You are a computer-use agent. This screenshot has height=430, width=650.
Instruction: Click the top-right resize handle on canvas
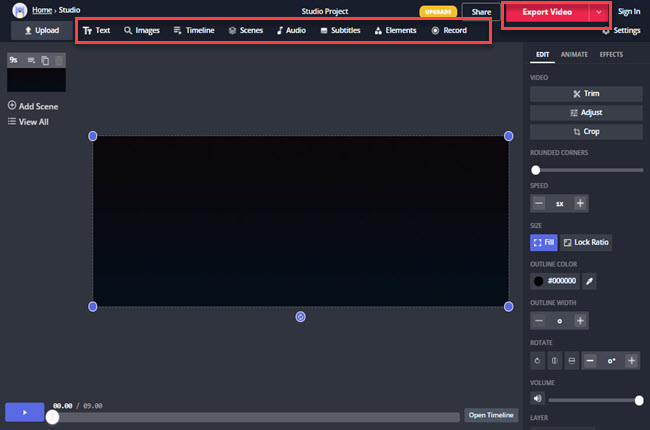(508, 136)
